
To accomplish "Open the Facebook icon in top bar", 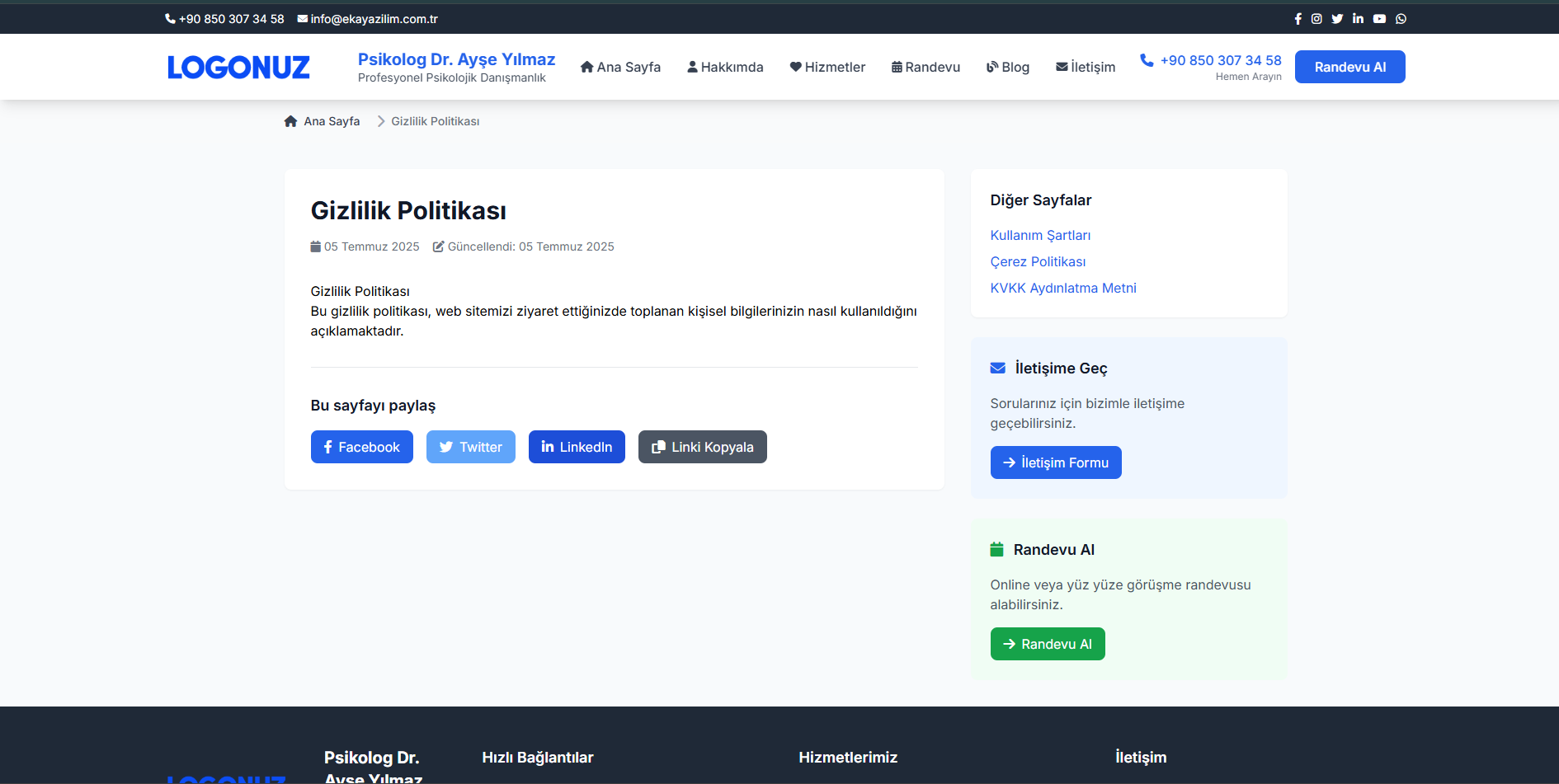I will [x=1298, y=19].
